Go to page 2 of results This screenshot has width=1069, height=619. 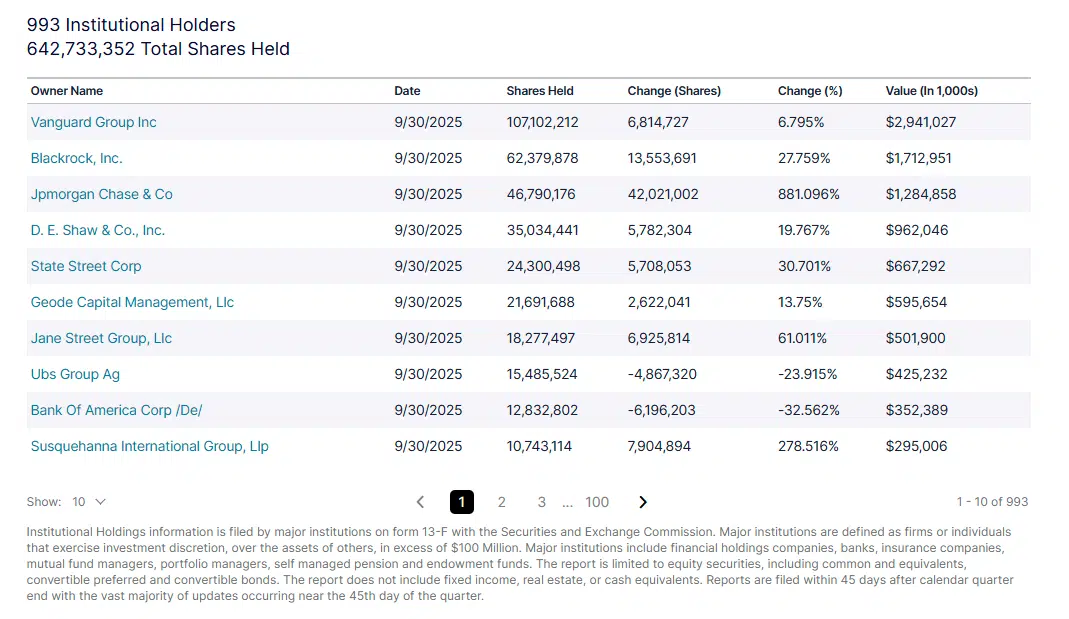(x=502, y=502)
